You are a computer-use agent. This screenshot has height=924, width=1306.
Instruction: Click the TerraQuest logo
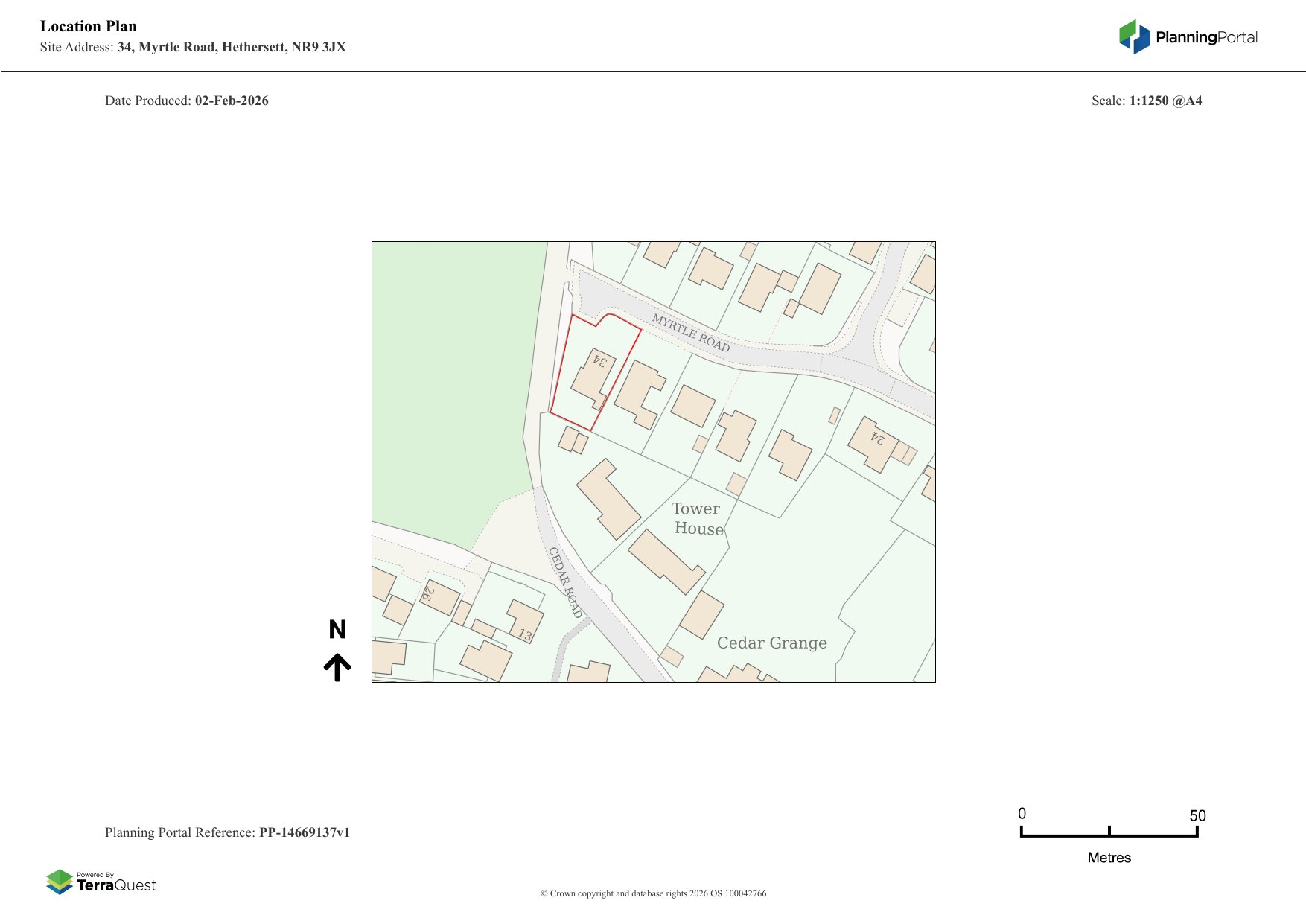tap(101, 882)
